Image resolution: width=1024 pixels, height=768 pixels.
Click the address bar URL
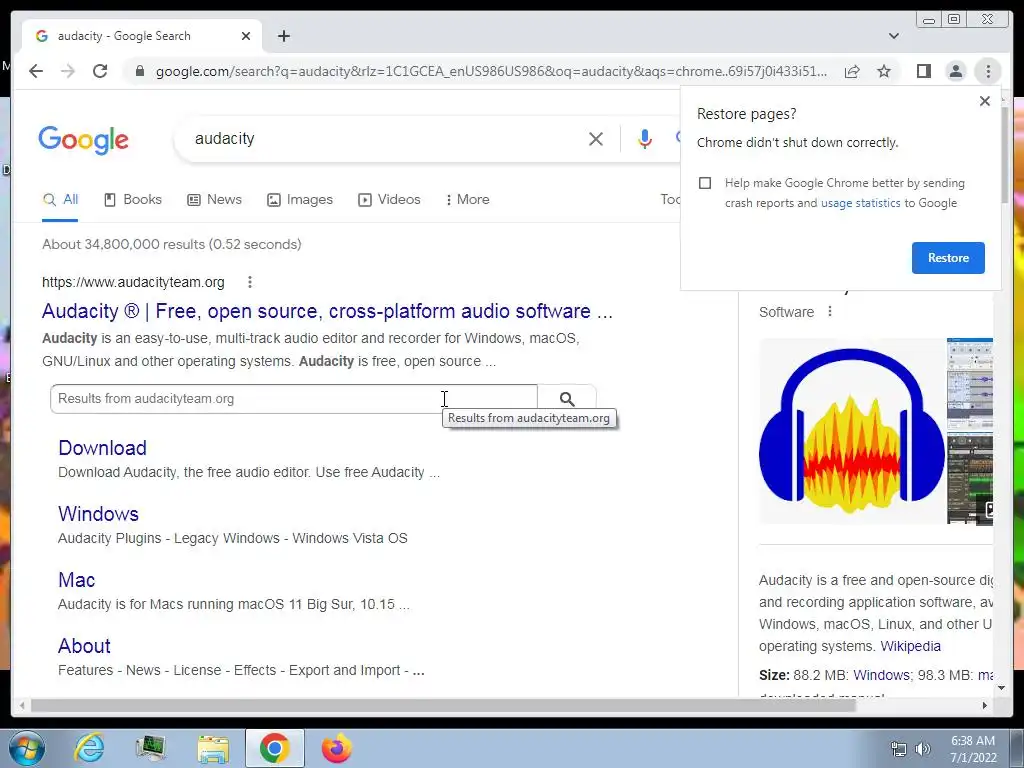(491, 71)
